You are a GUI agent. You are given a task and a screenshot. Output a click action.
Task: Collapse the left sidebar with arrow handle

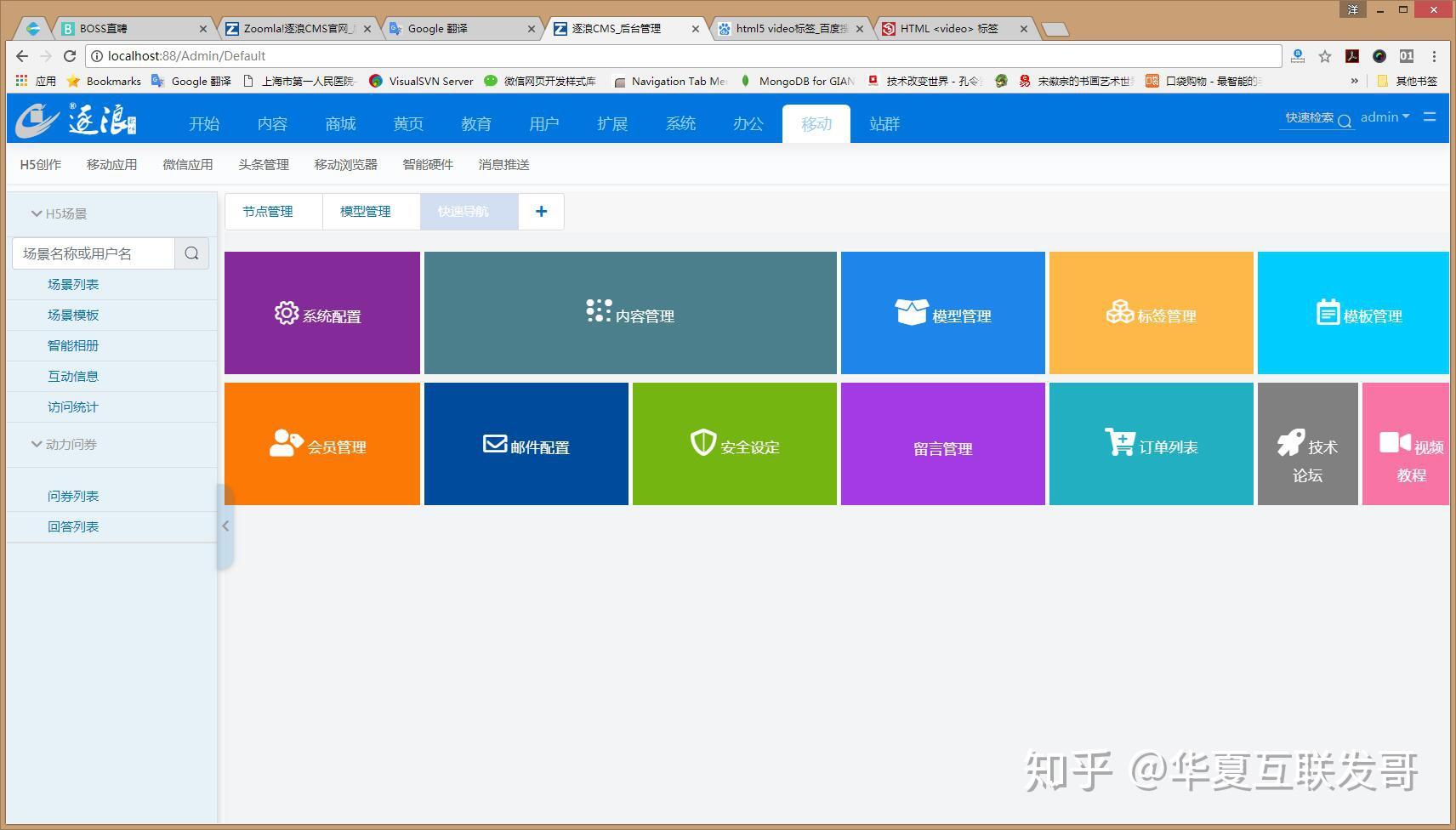click(225, 526)
